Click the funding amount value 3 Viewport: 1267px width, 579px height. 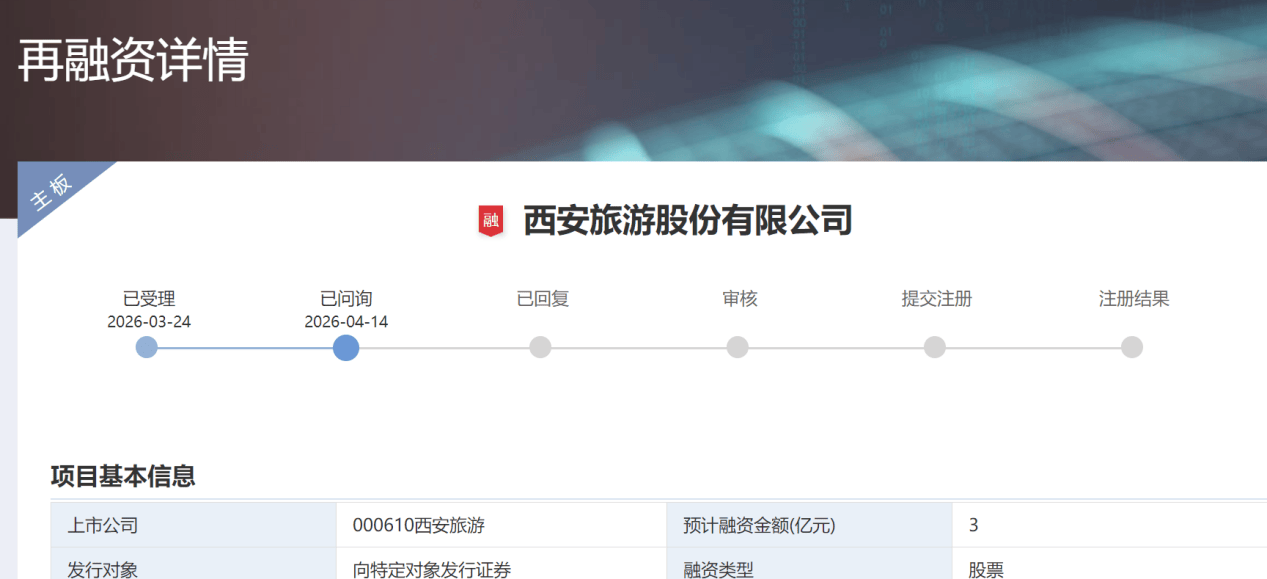click(x=969, y=524)
